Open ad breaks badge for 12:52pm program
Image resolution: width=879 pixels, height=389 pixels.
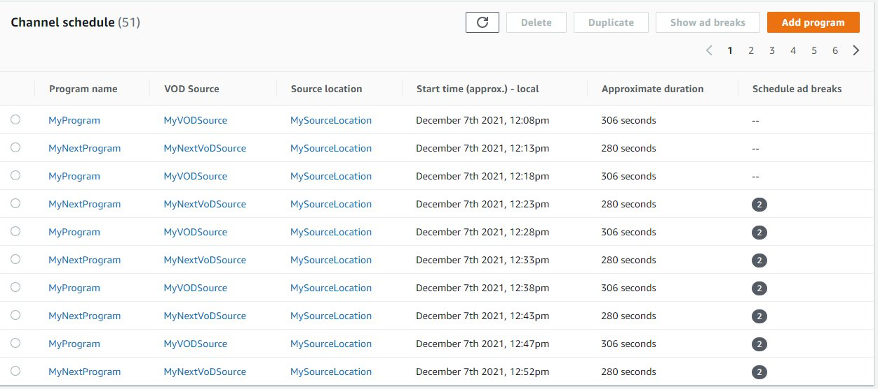click(759, 372)
